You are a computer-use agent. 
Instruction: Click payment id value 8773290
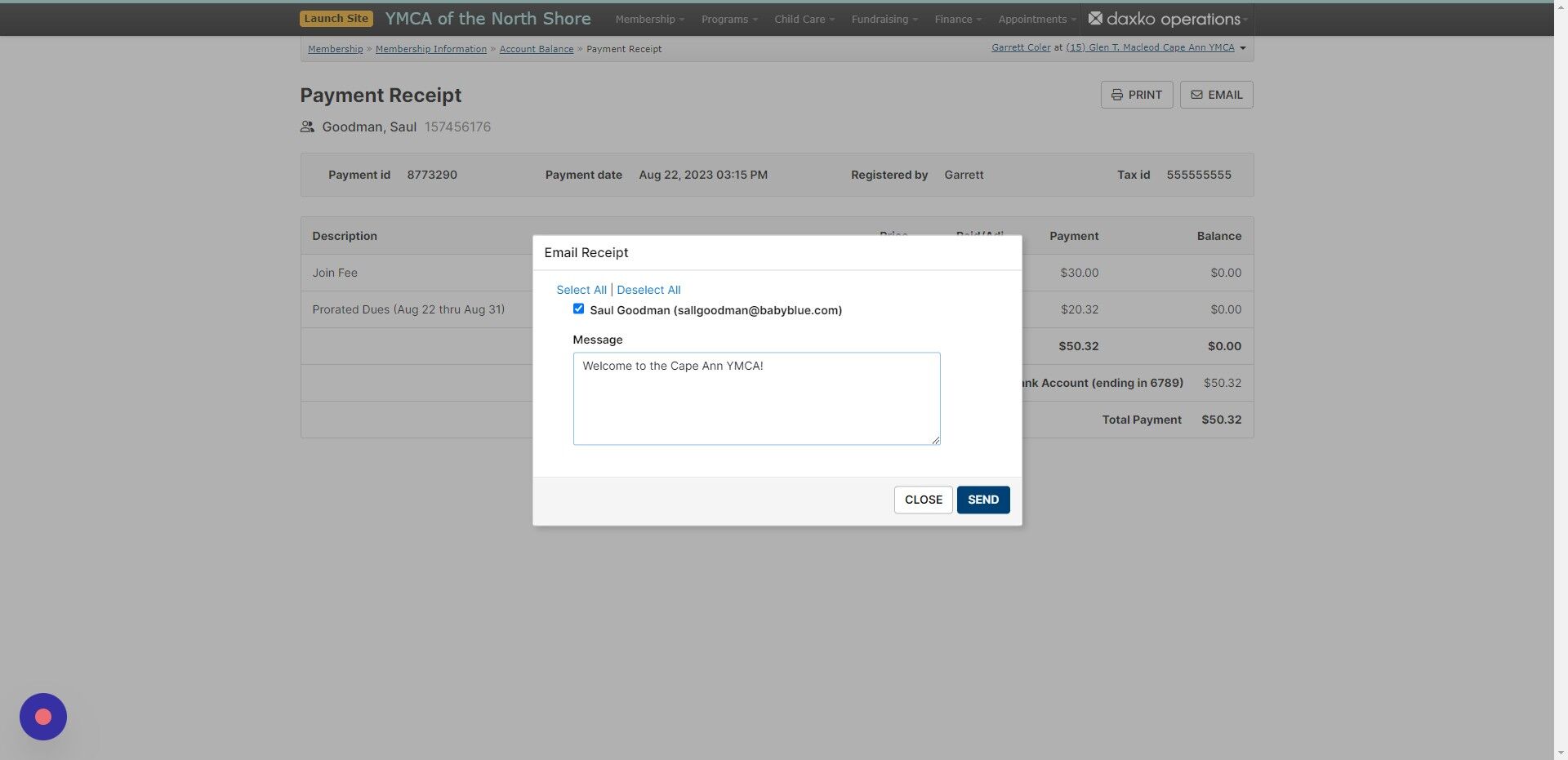[x=432, y=175]
